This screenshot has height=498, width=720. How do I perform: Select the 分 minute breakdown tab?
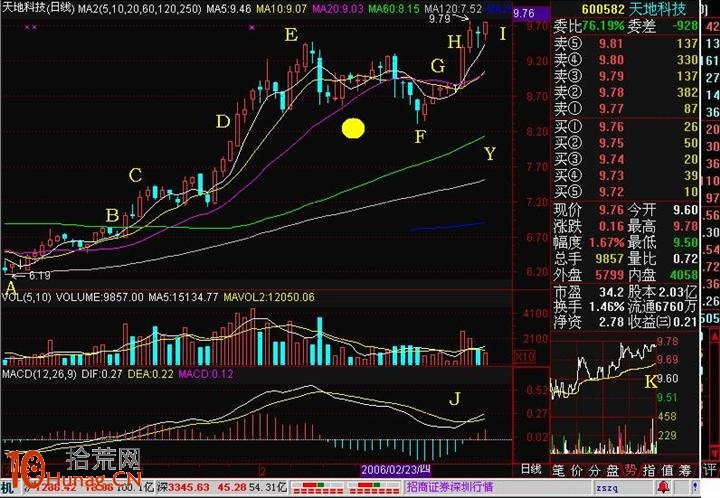pyautogui.click(x=595, y=470)
